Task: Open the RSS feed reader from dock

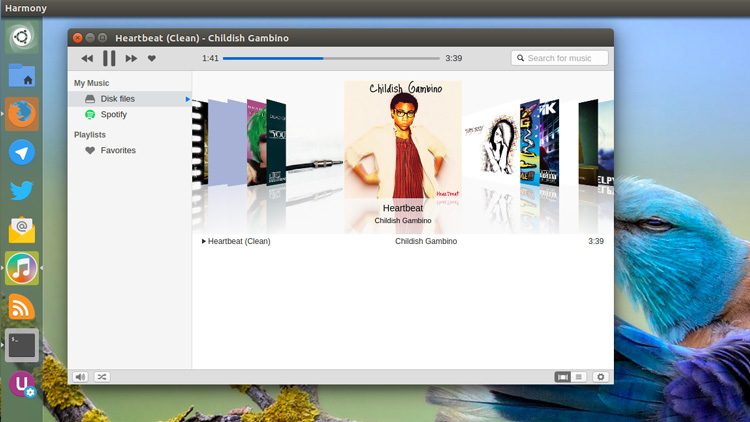Action: click(22, 307)
